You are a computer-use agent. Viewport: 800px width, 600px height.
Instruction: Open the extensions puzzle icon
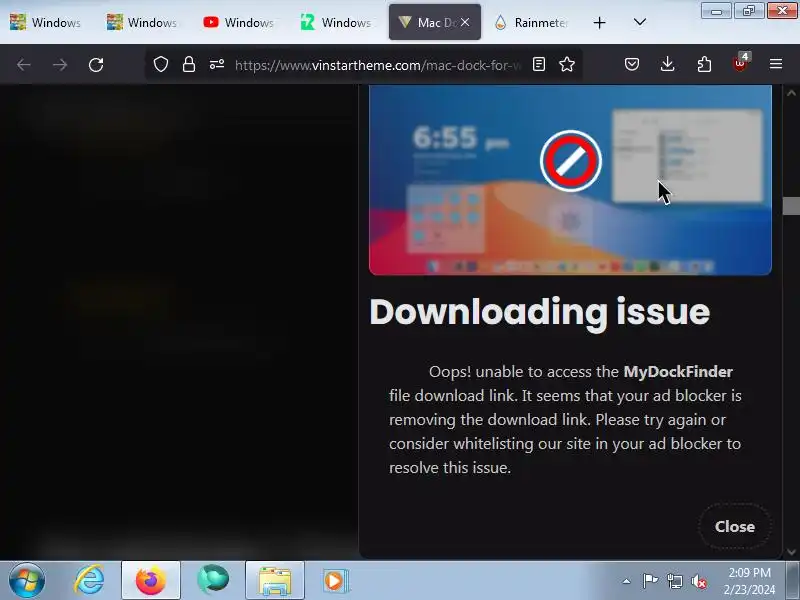click(x=704, y=64)
